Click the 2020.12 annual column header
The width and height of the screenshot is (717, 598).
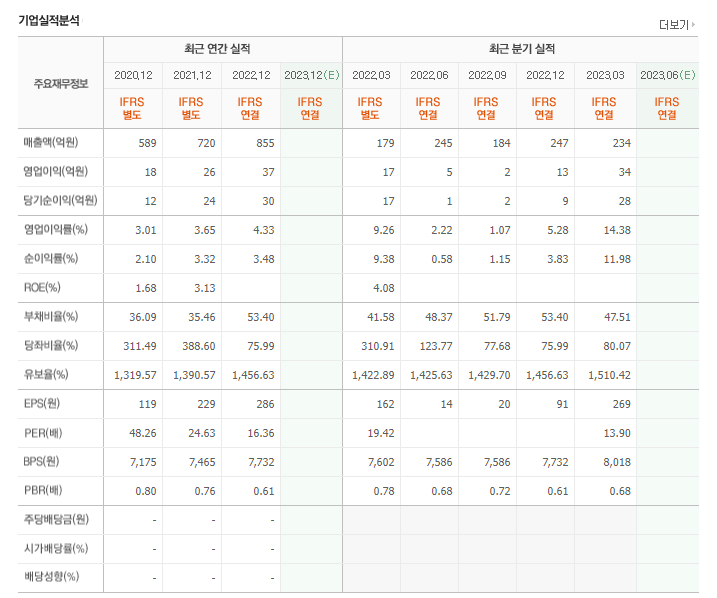click(133, 75)
